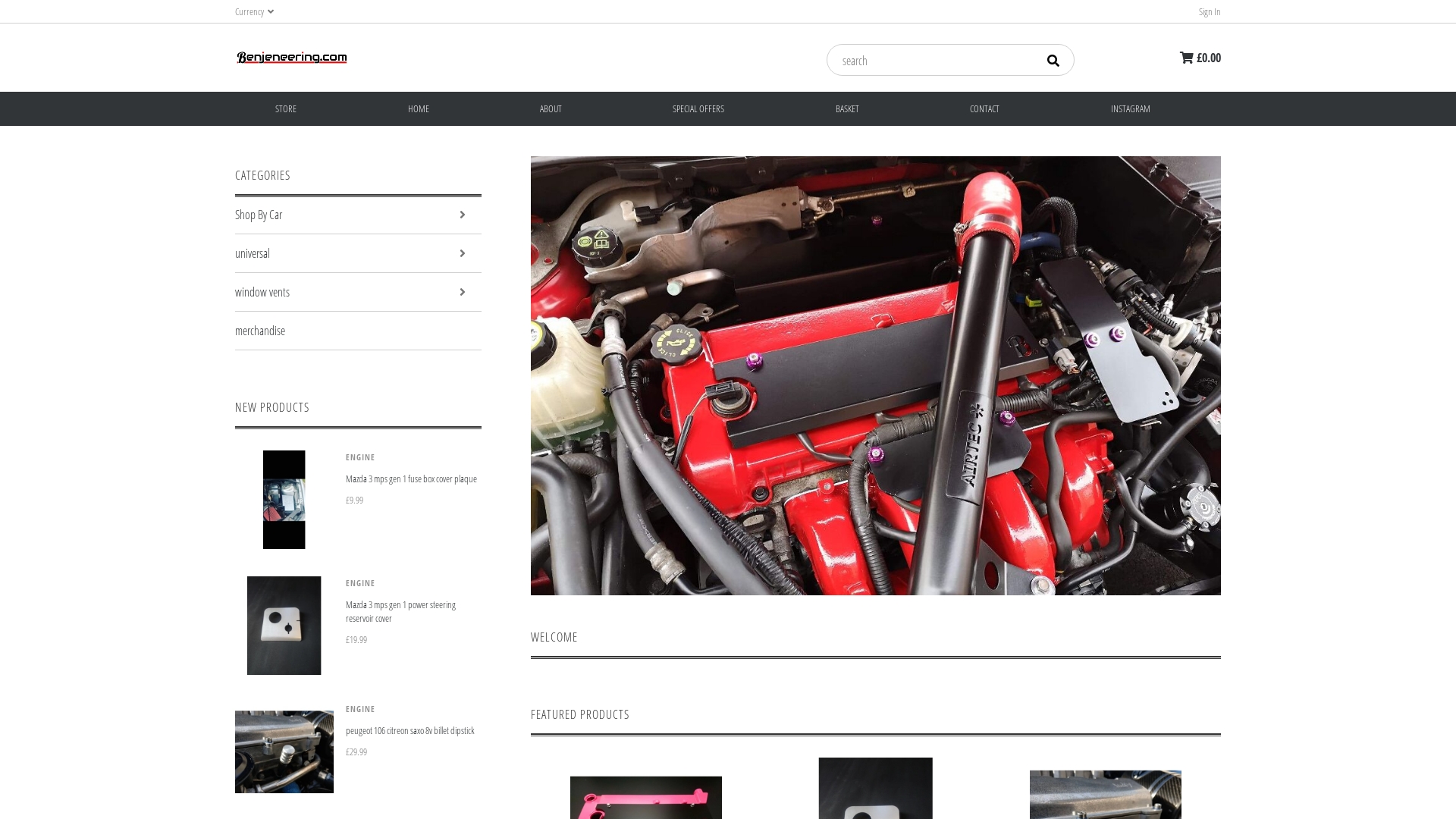This screenshot has width=1456, height=819.
Task: Click the pink featured product image
Action: (646, 796)
